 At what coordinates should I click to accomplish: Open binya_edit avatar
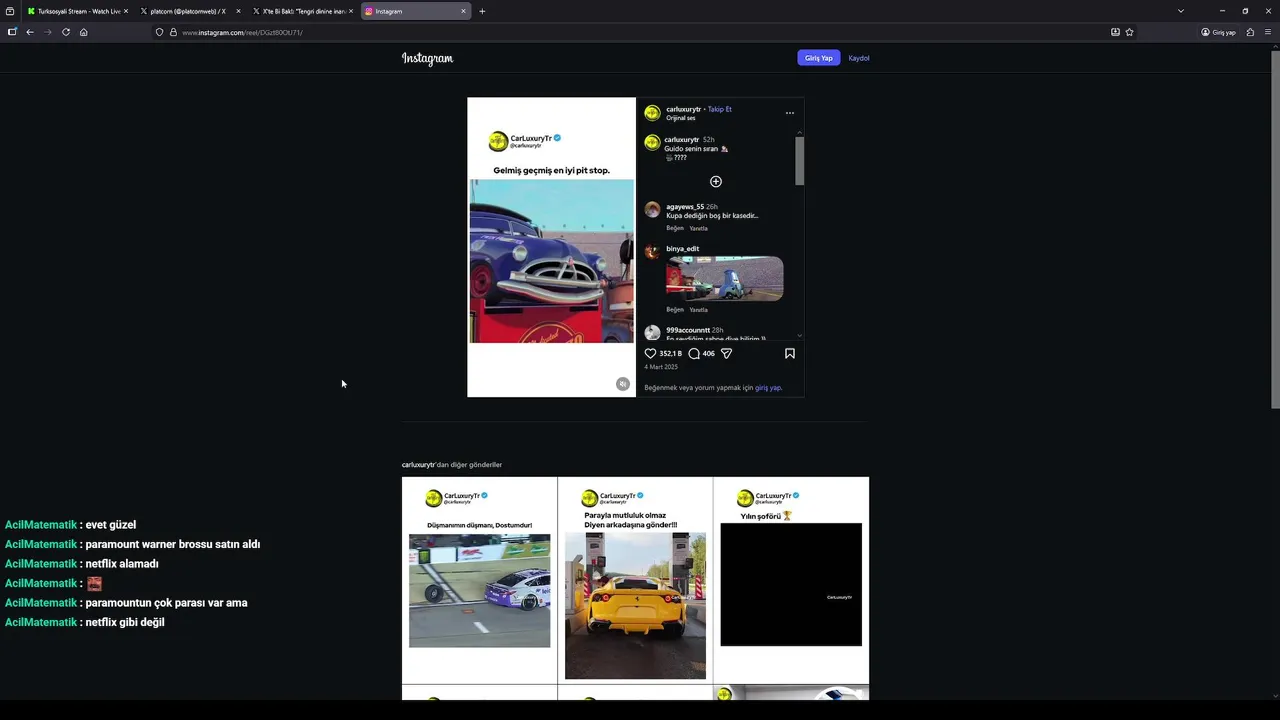(652, 252)
